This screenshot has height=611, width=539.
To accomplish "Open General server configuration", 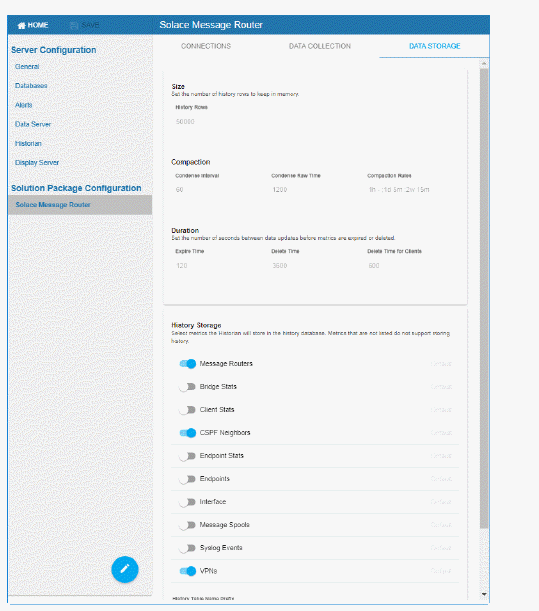I will point(27,67).
